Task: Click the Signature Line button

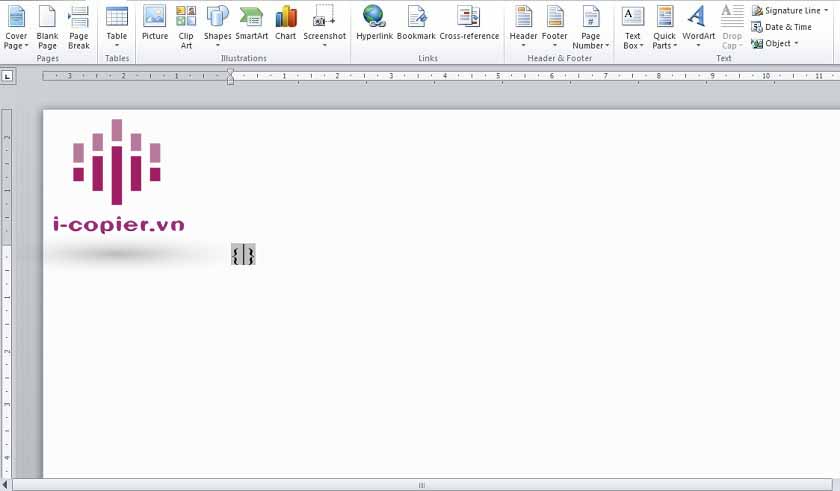Action: tap(788, 10)
